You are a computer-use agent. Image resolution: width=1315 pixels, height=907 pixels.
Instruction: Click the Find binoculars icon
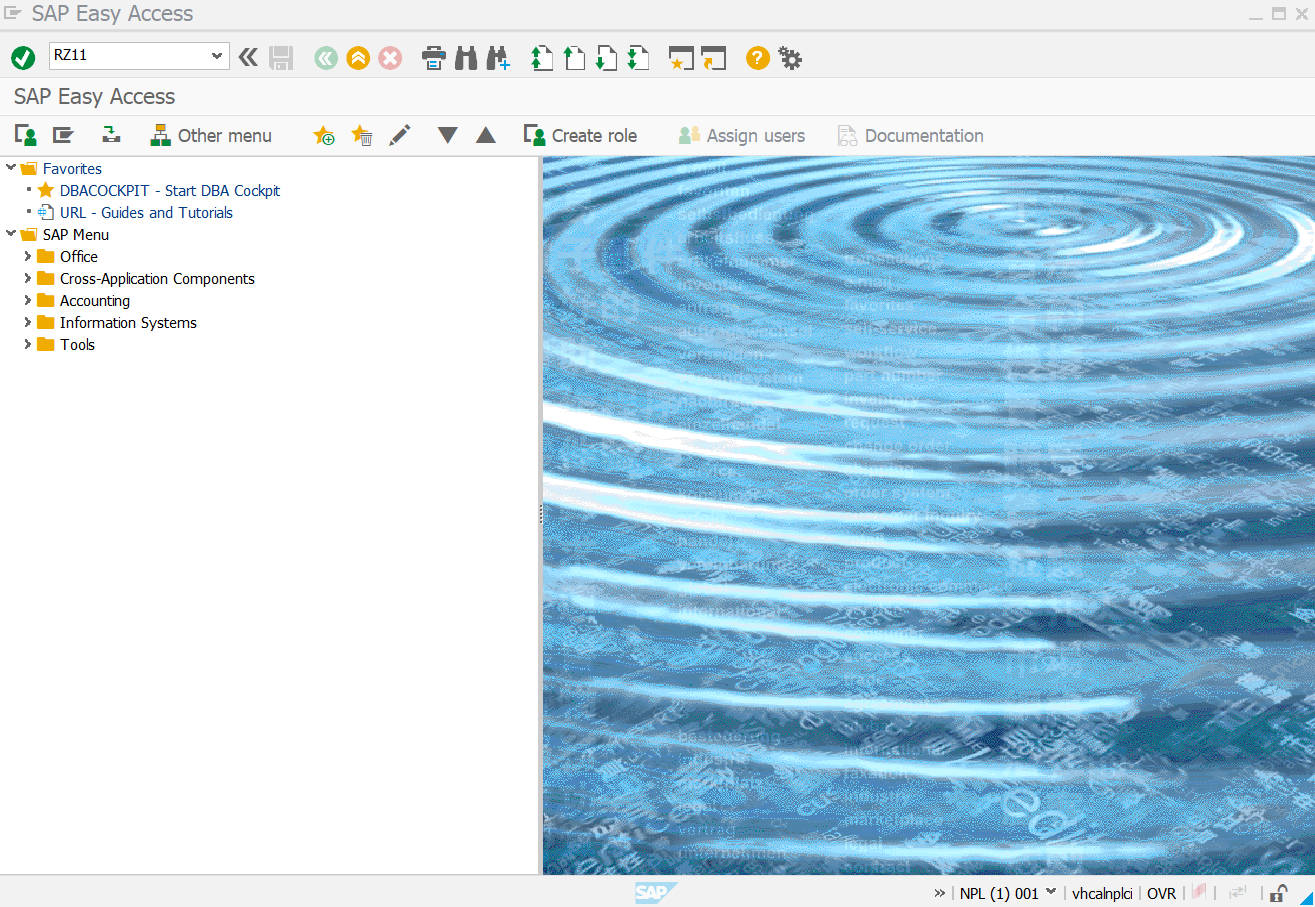coord(466,58)
